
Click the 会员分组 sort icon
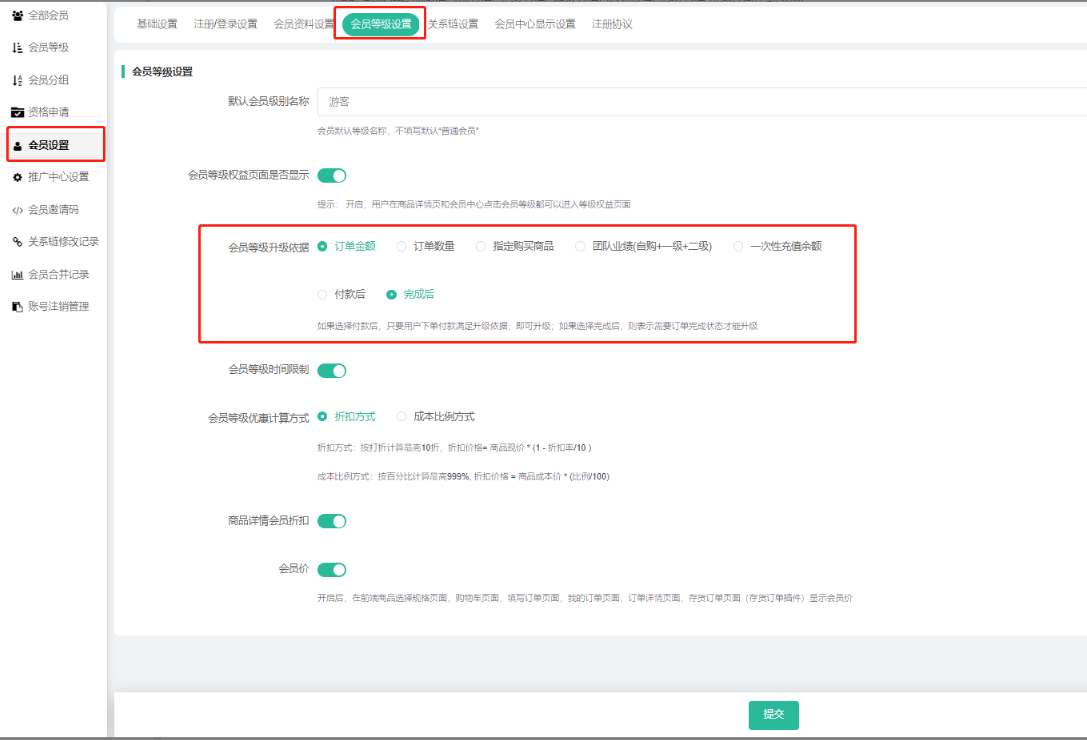17,80
